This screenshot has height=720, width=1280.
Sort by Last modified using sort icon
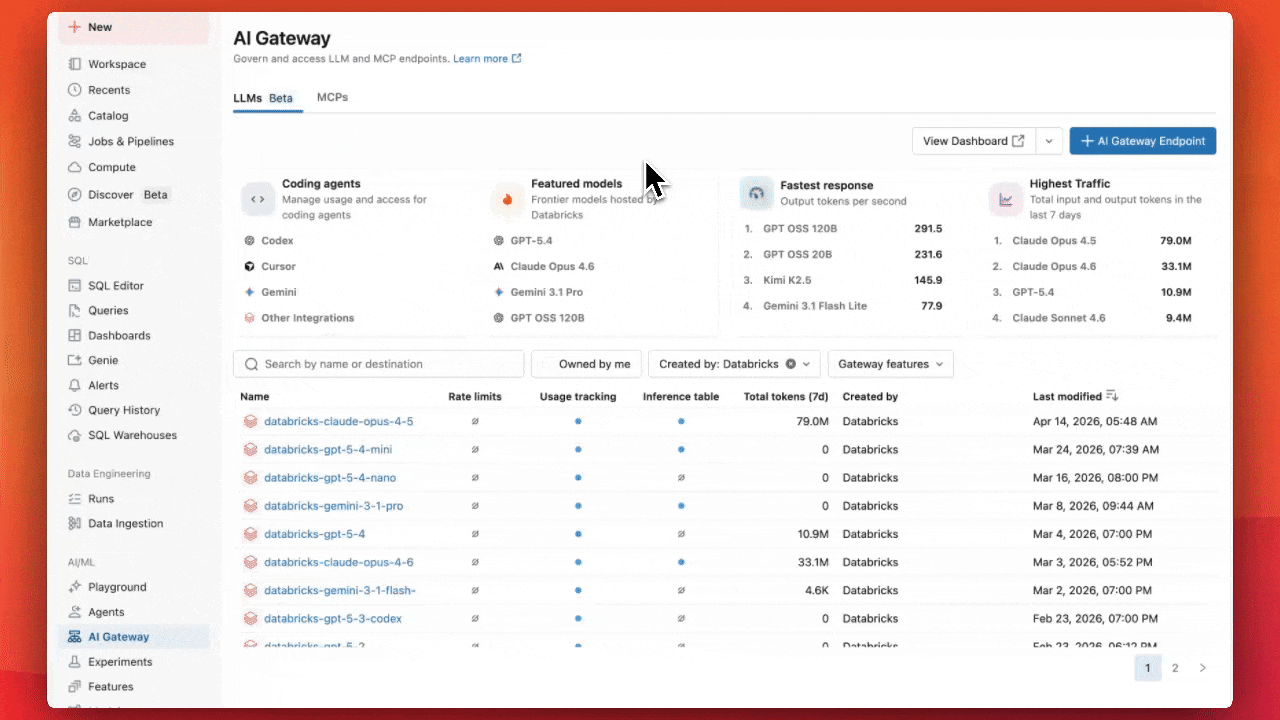[x=1112, y=397]
